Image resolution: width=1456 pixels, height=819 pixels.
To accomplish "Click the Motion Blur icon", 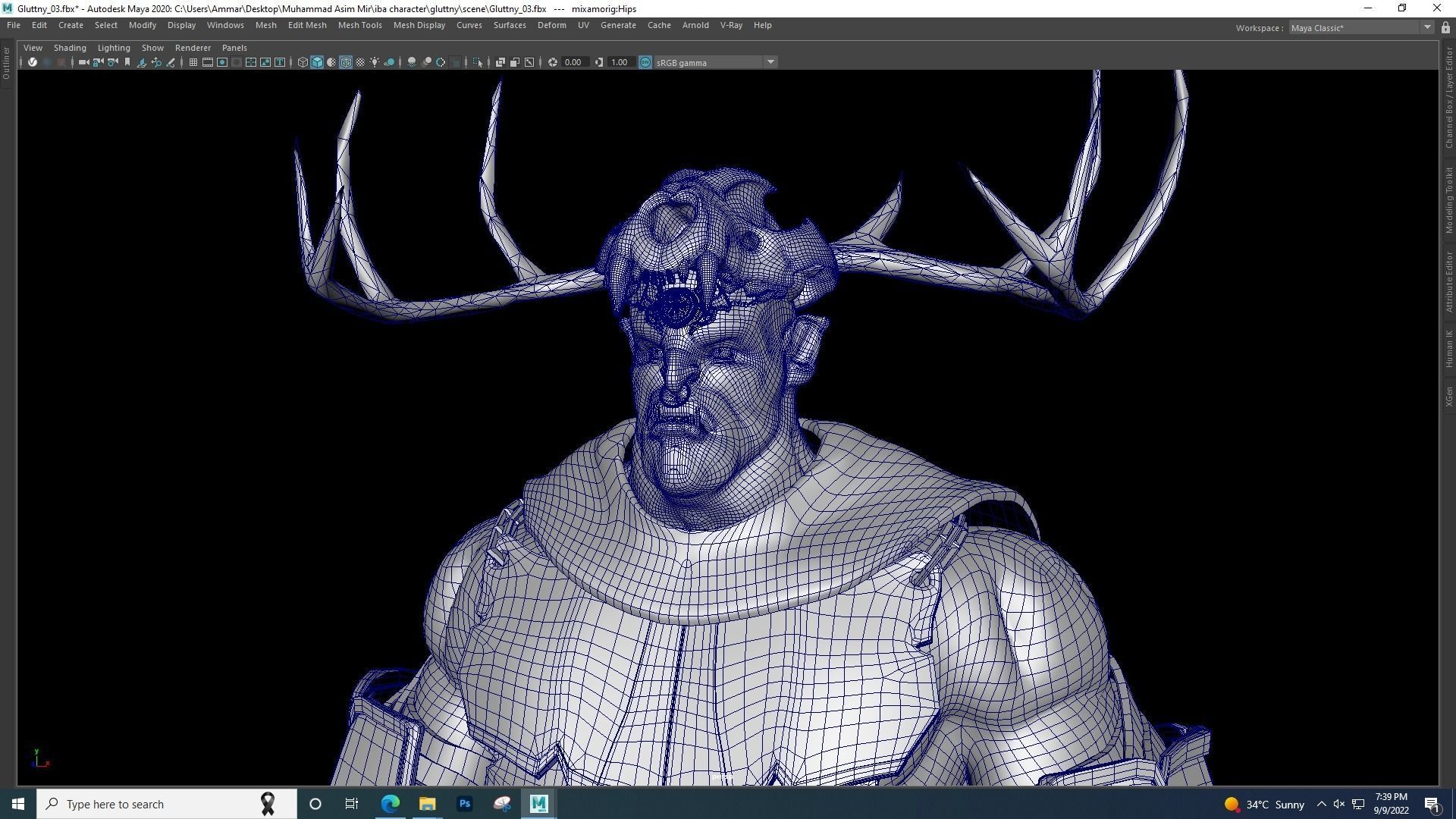I will (x=426, y=62).
